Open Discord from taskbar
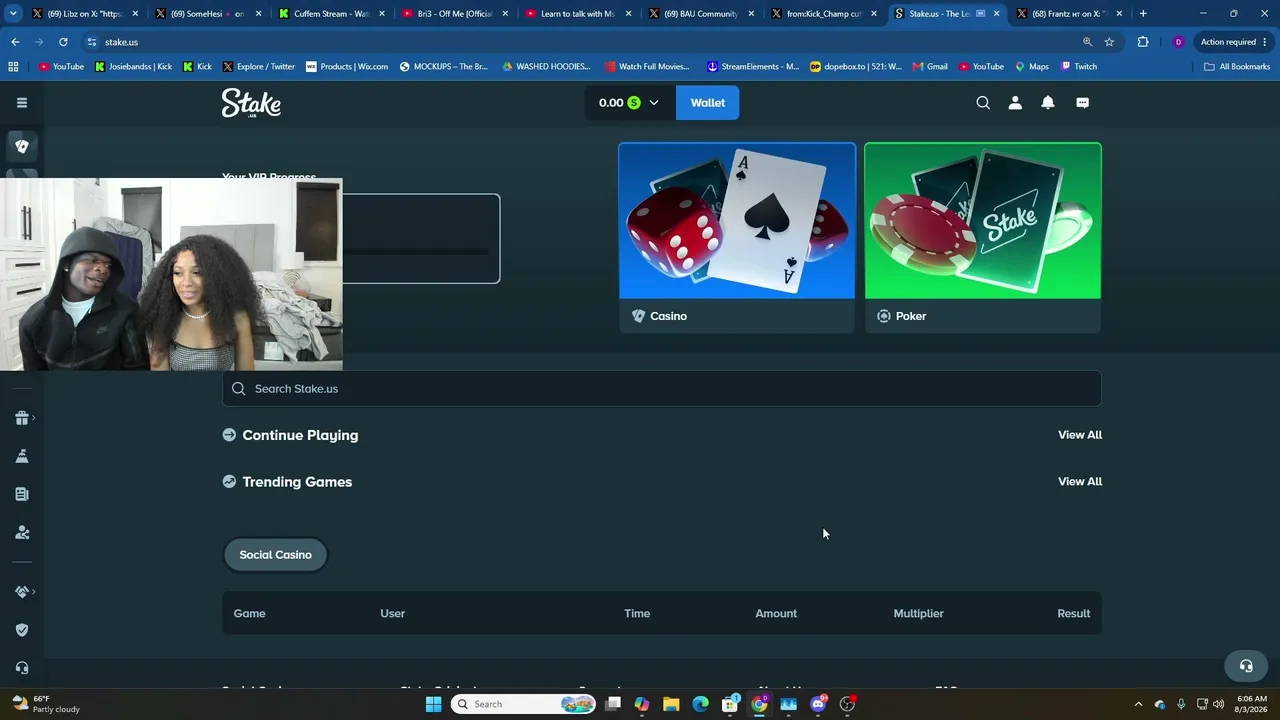This screenshot has height=720, width=1280. 818,704
